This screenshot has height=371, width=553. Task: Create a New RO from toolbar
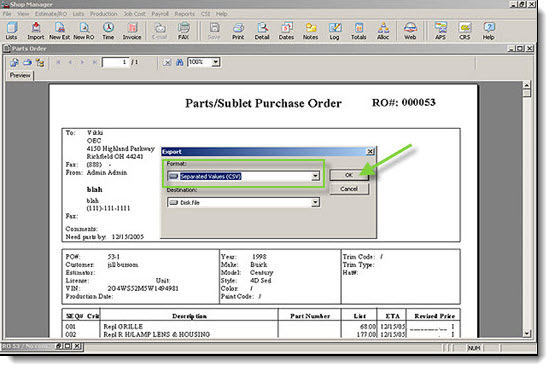pyautogui.click(x=84, y=31)
